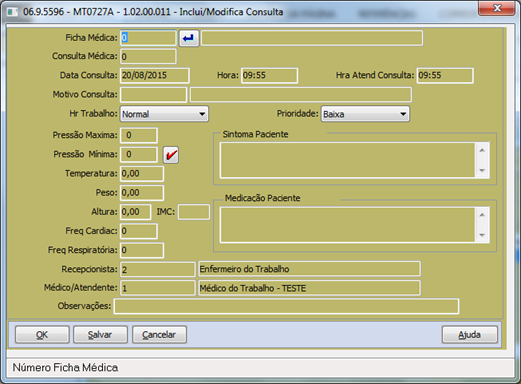
Task: Click inside the Medicação Paciente text area
Action: point(347,225)
